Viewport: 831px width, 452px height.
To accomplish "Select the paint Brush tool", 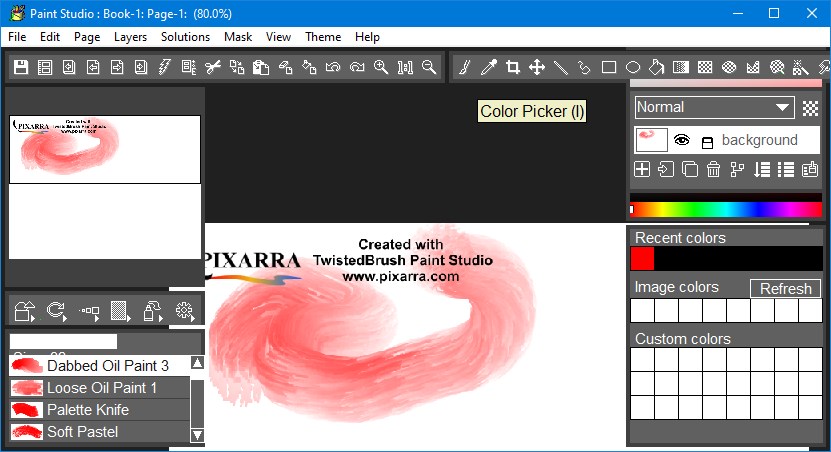I will [465, 67].
